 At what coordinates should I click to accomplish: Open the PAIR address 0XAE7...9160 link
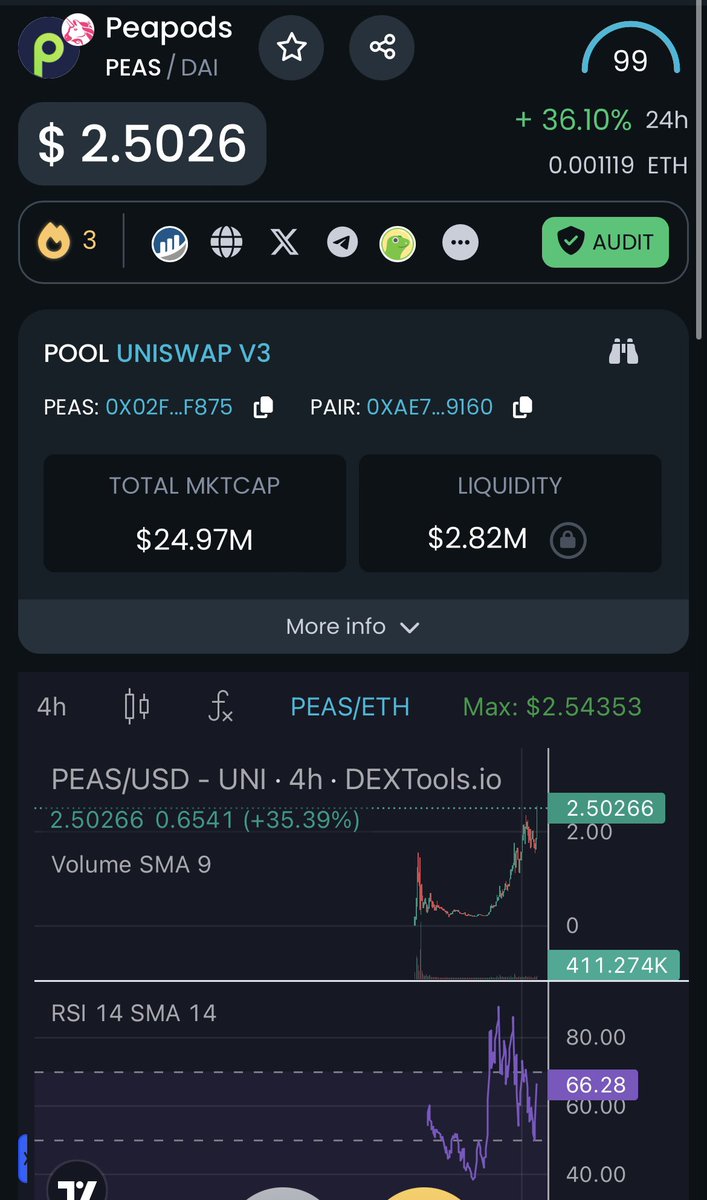pos(430,407)
